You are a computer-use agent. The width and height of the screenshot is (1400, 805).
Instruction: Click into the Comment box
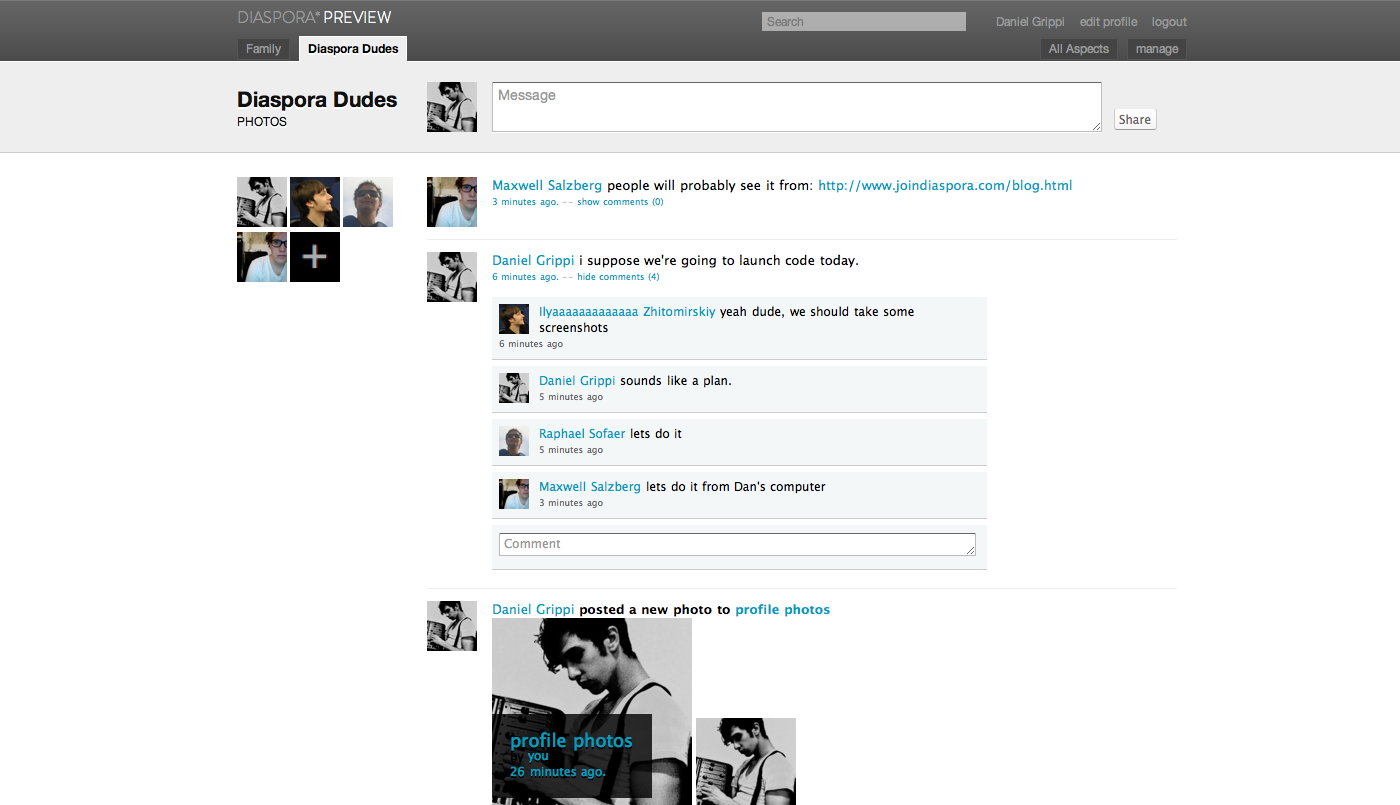pos(738,545)
